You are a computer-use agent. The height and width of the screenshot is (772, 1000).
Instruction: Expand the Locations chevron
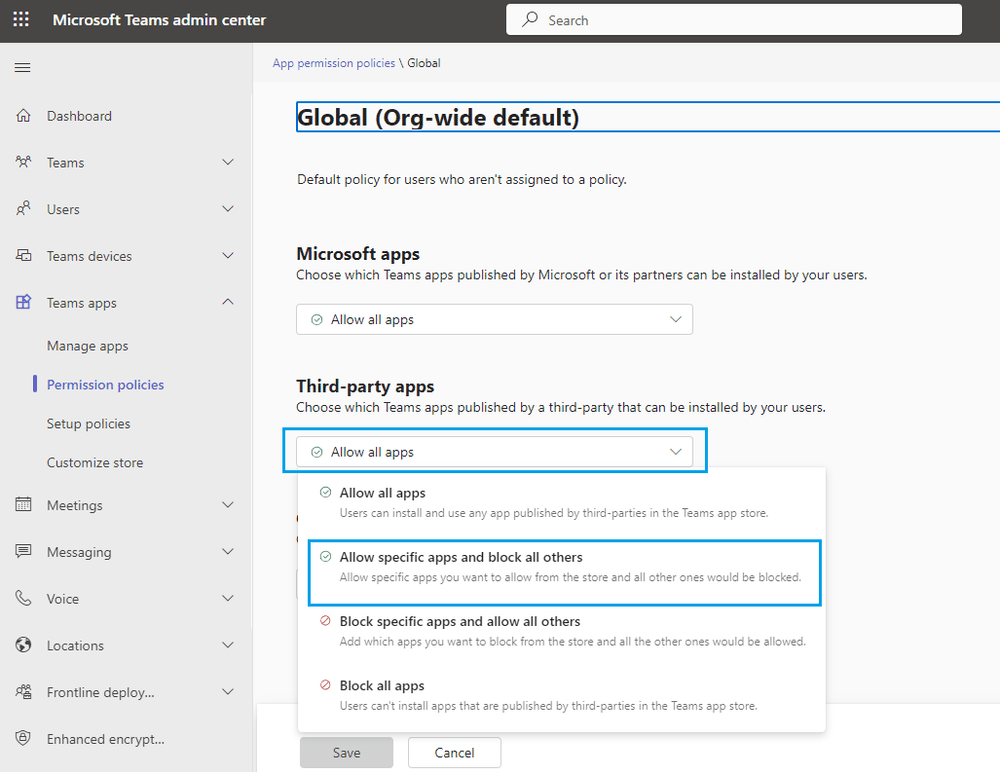tap(228, 644)
